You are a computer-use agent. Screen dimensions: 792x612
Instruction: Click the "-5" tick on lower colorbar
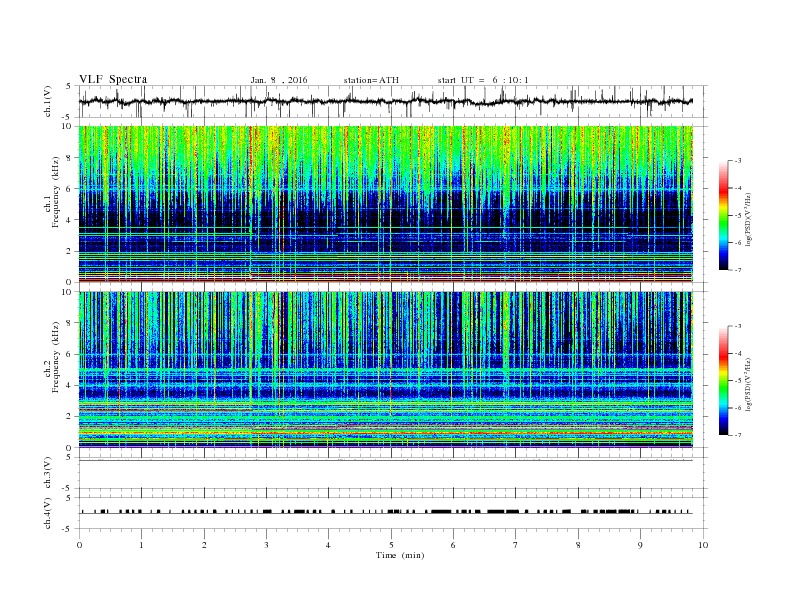(737, 381)
